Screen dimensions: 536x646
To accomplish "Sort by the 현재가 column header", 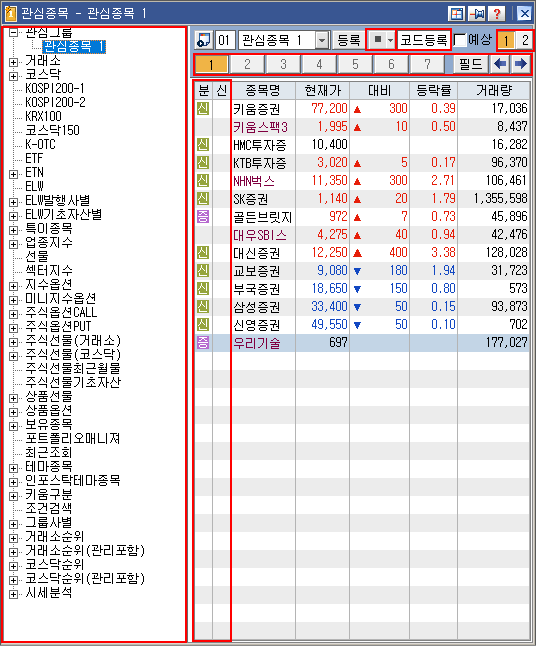I will 323,90.
